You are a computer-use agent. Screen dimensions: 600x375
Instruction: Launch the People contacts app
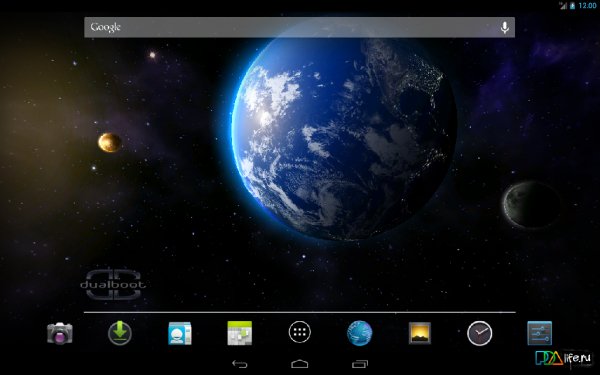[x=179, y=333]
